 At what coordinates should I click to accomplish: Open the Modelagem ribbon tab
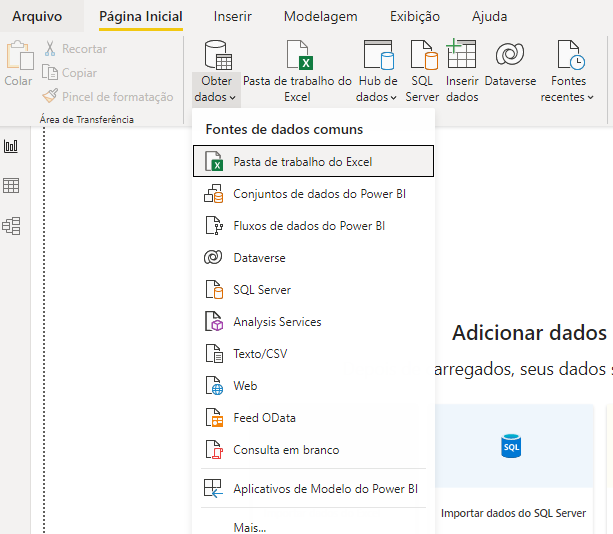(x=321, y=16)
